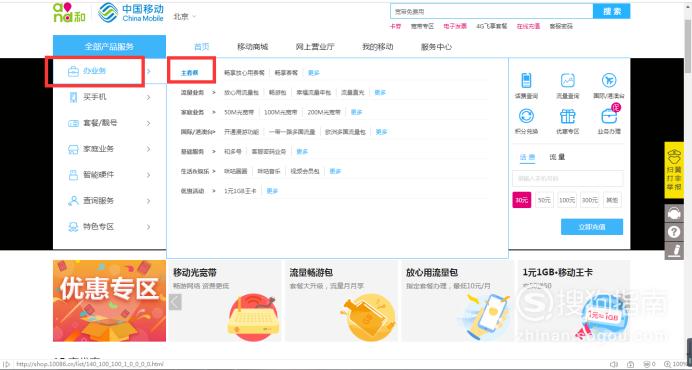Expand the 办业务 sidebar category arrow
Image resolution: width=692 pixels, height=370 pixels.
pyautogui.click(x=149, y=71)
